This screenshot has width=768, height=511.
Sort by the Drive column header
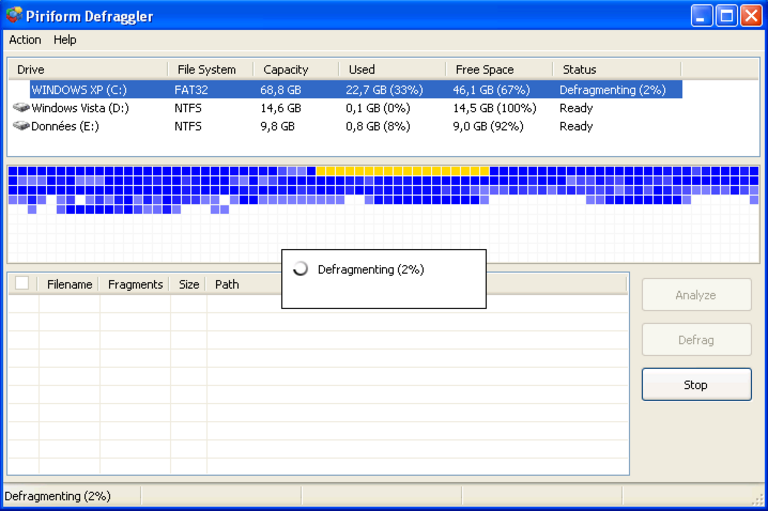pyautogui.click(x=88, y=70)
